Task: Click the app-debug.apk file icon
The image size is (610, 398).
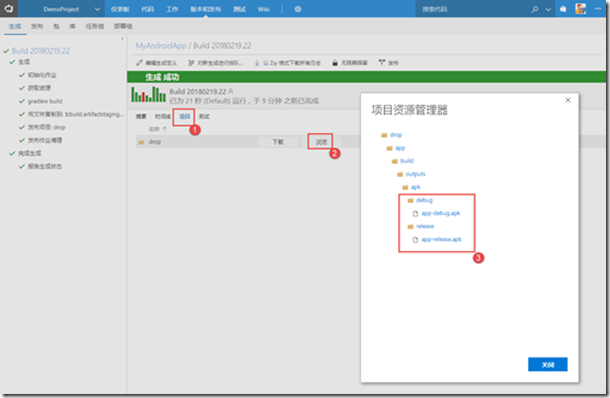Action: pos(415,213)
